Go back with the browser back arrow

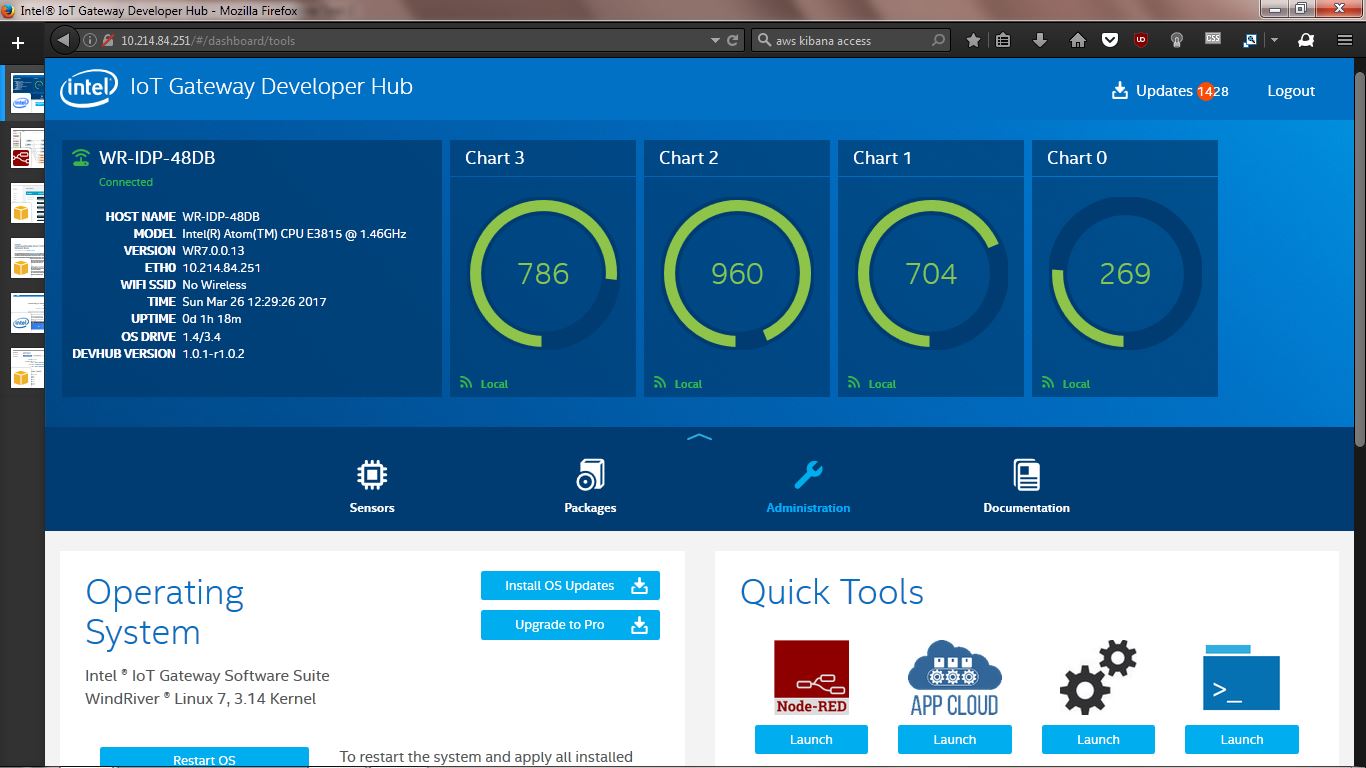pos(64,40)
